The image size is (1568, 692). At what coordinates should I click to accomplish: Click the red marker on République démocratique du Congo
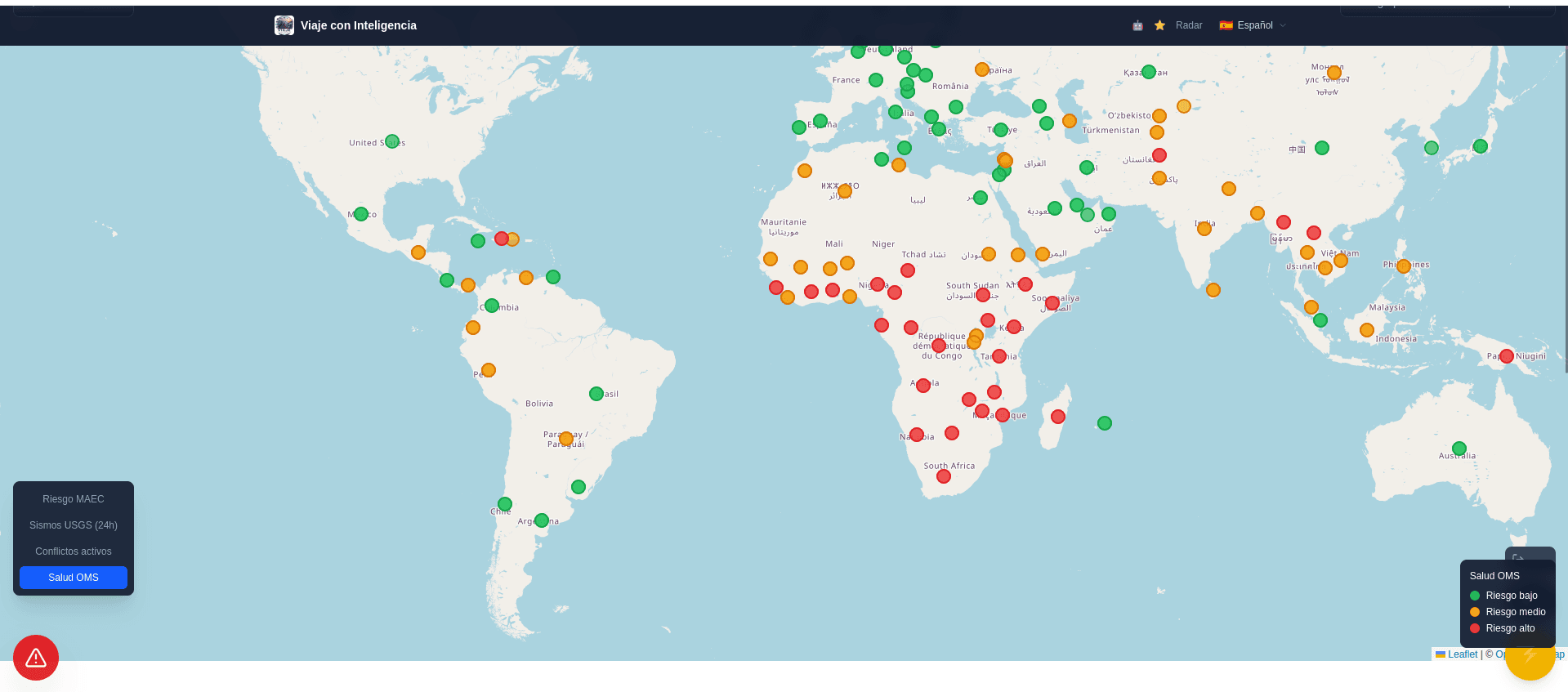click(939, 346)
